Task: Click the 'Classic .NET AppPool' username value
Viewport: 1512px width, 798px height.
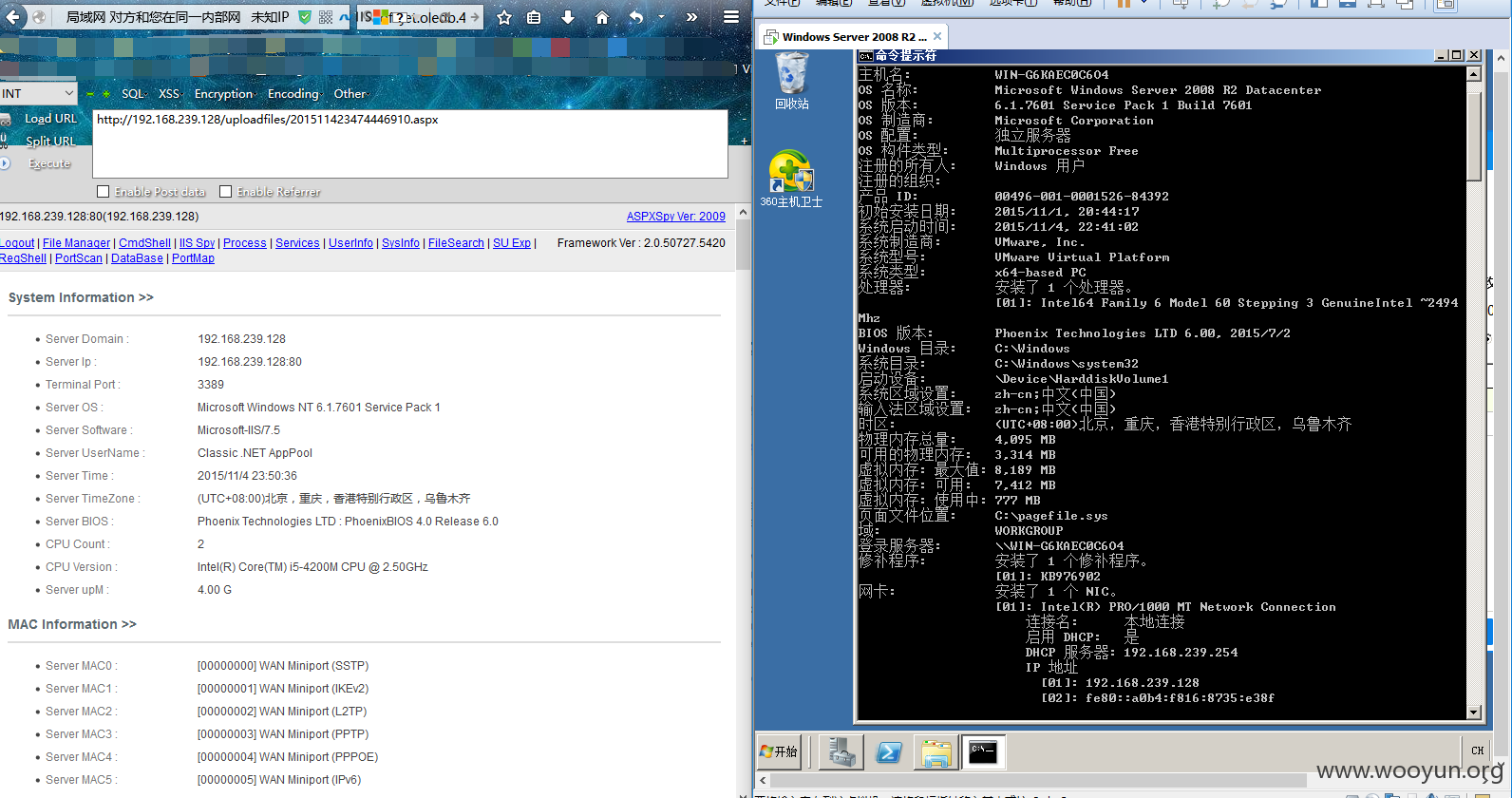Action: pos(255,453)
